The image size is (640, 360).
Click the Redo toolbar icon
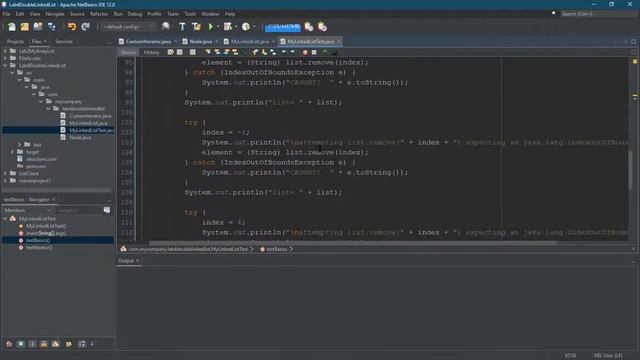pos(85,27)
